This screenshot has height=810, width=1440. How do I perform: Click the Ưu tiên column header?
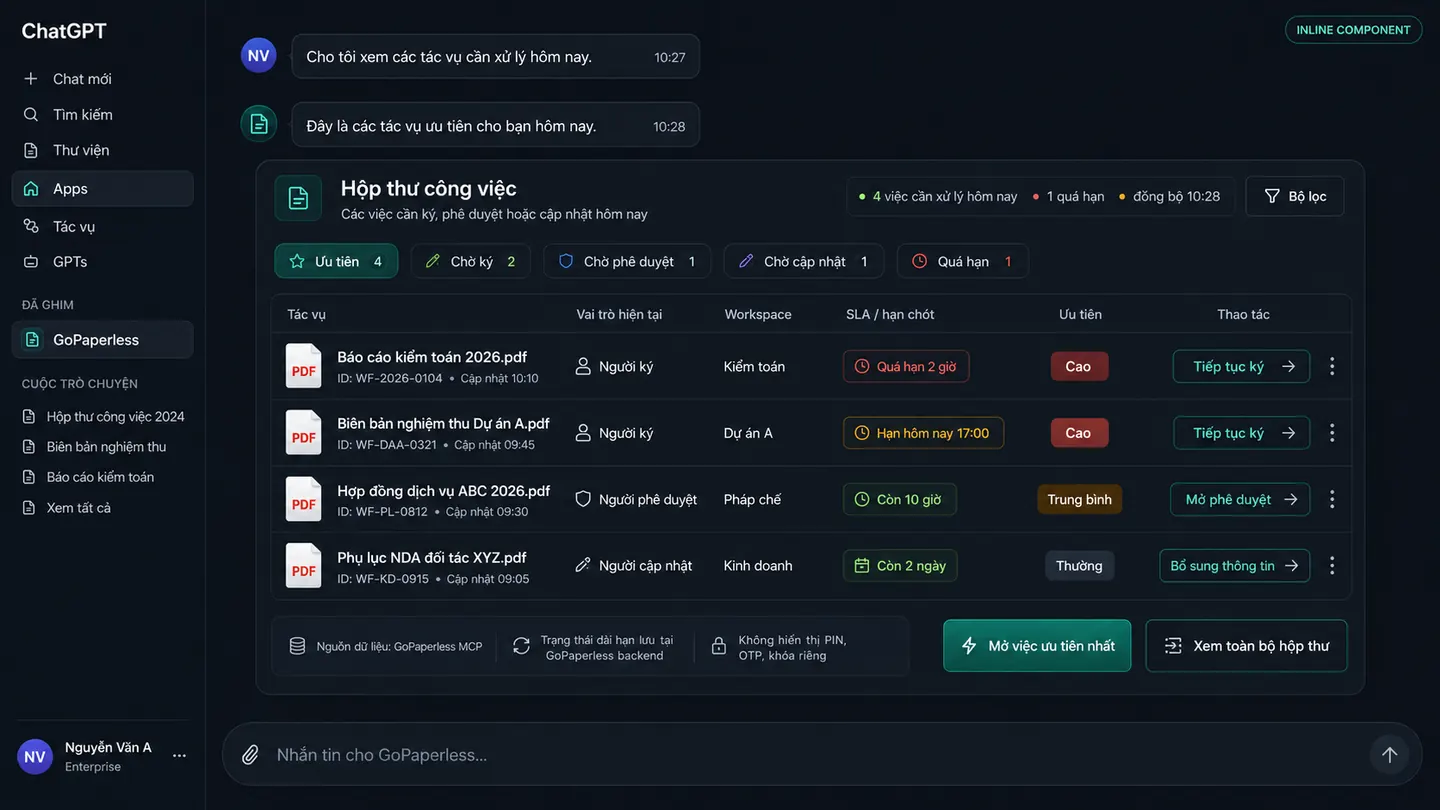click(x=1080, y=314)
